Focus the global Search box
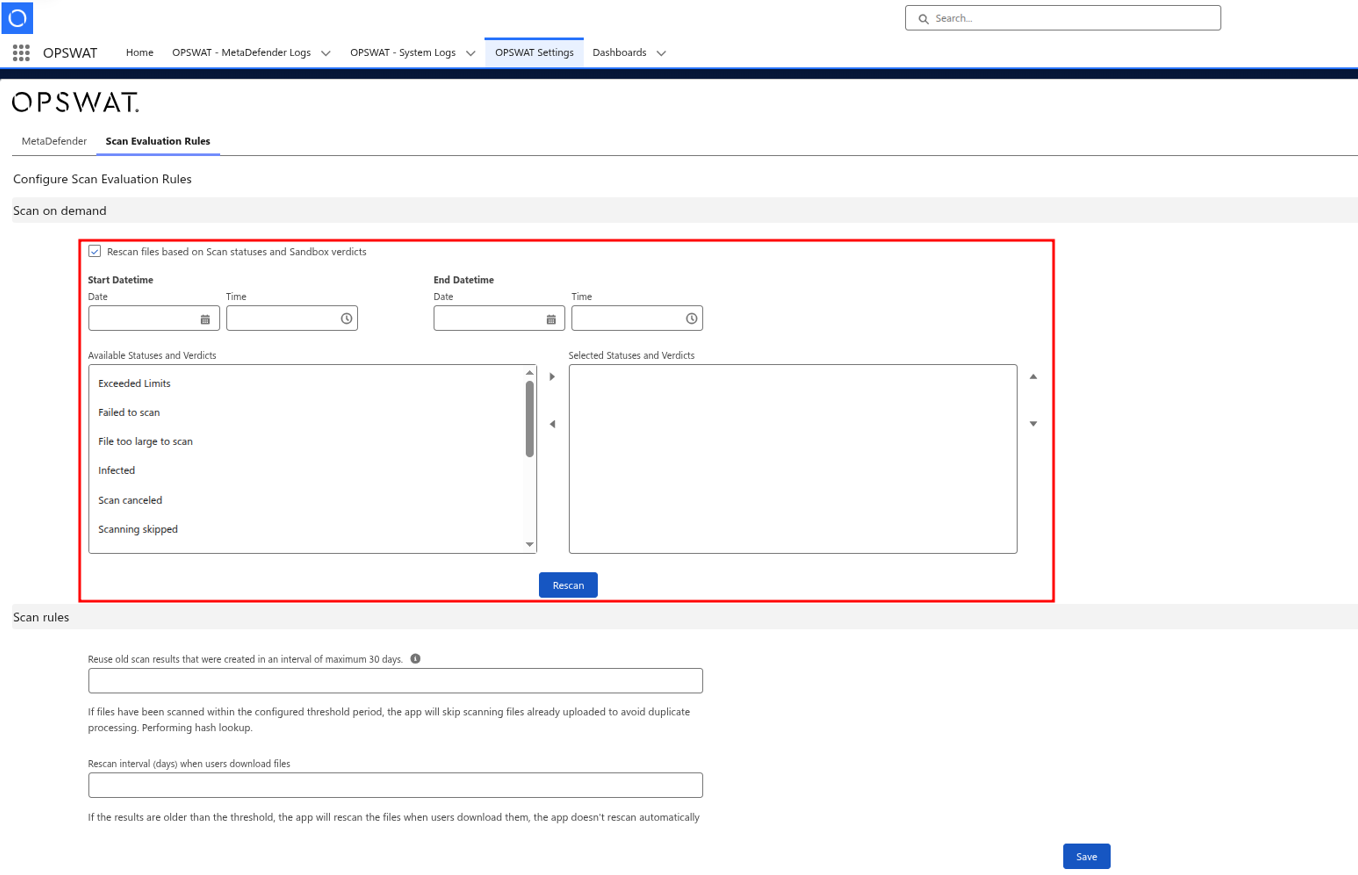Viewport: 1358px width, 875px height. point(1063,18)
